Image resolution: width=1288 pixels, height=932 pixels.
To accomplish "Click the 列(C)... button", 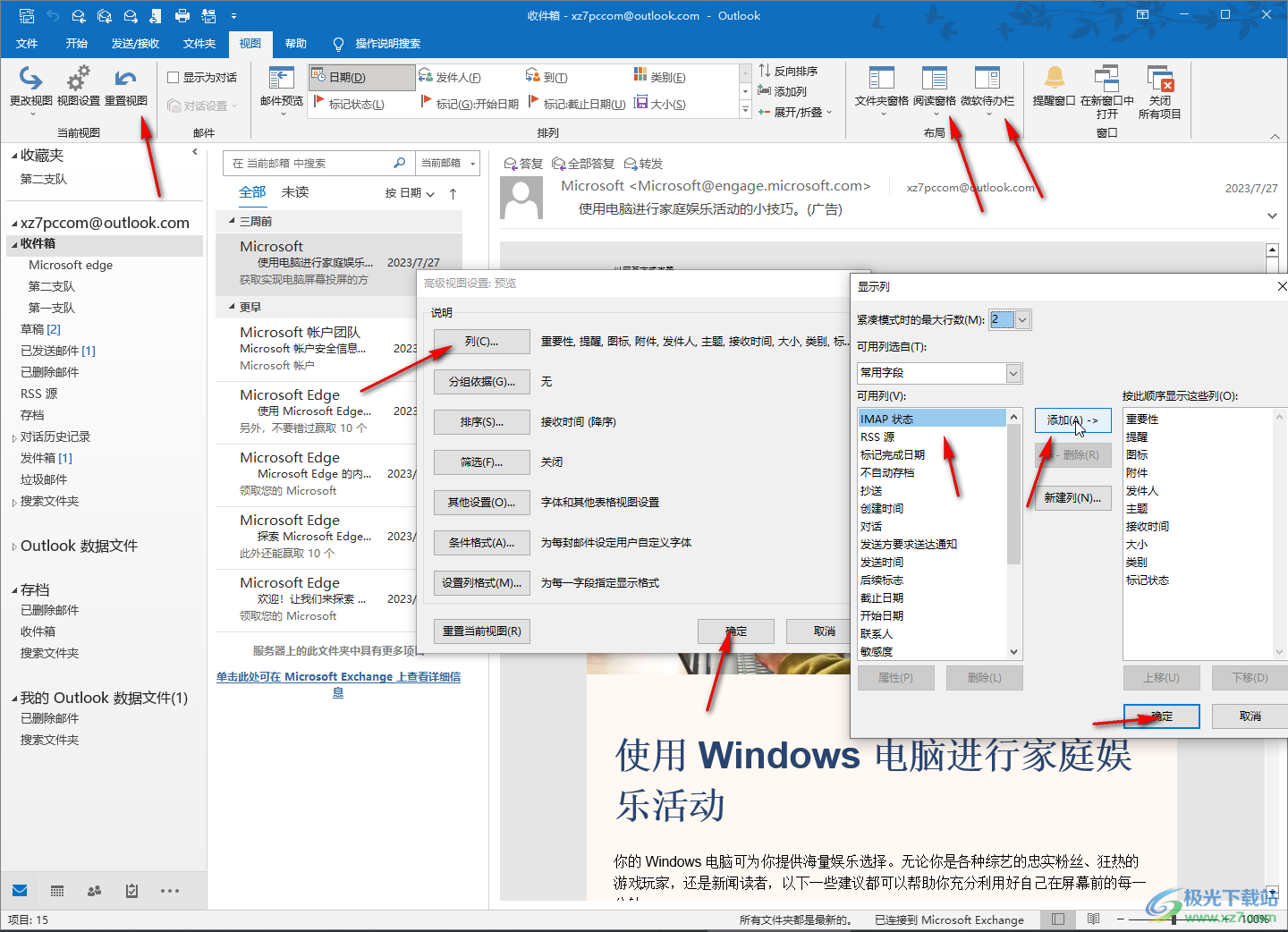I will pos(482,341).
